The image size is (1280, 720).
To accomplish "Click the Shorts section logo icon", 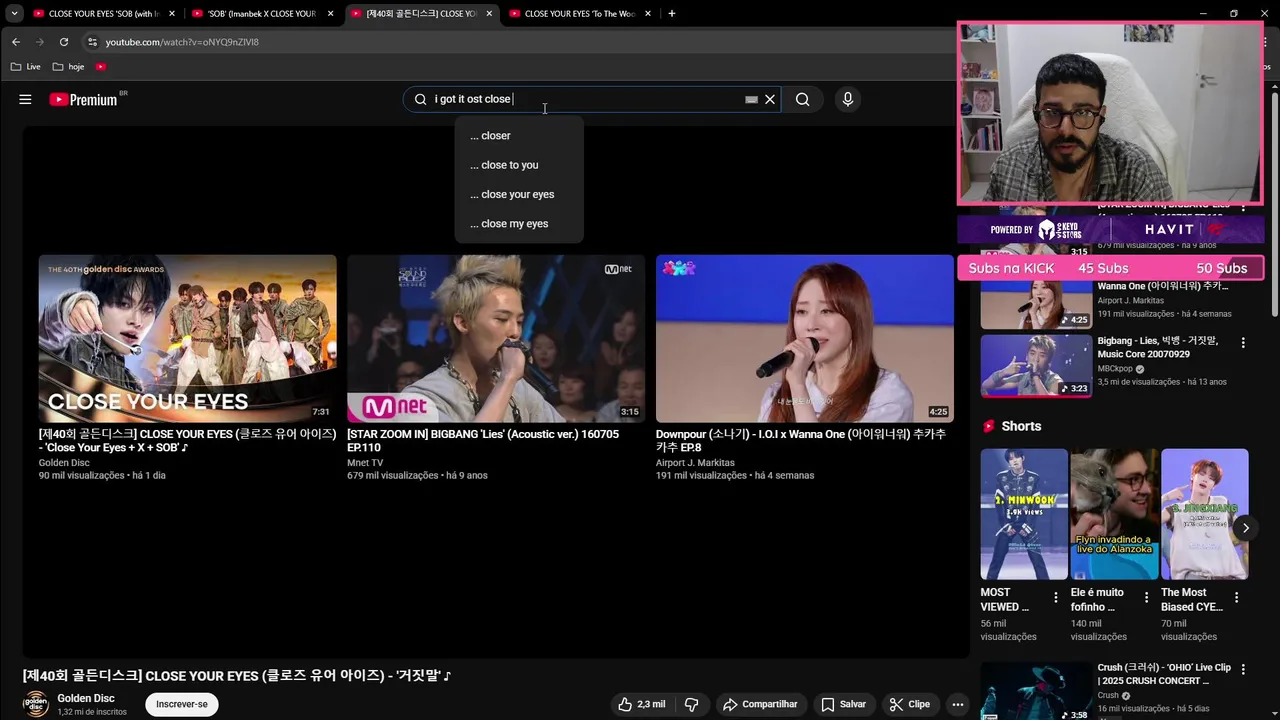I will pyautogui.click(x=989, y=426).
